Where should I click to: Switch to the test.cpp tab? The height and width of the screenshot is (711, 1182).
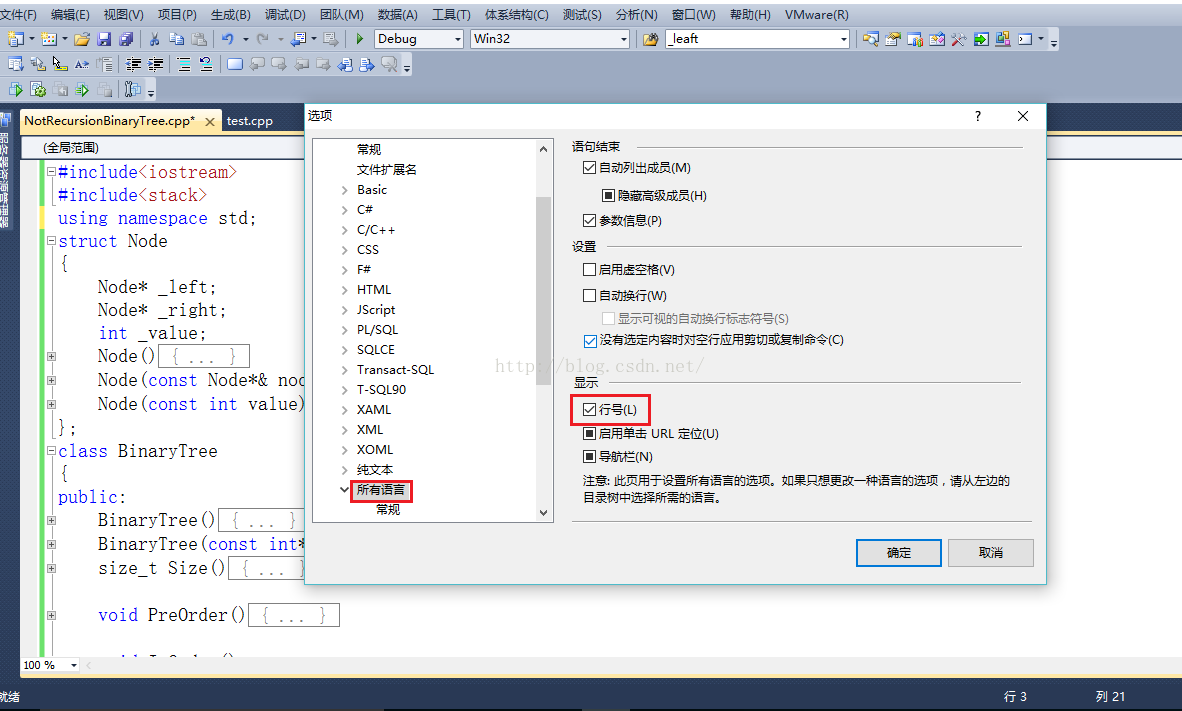[x=250, y=121]
